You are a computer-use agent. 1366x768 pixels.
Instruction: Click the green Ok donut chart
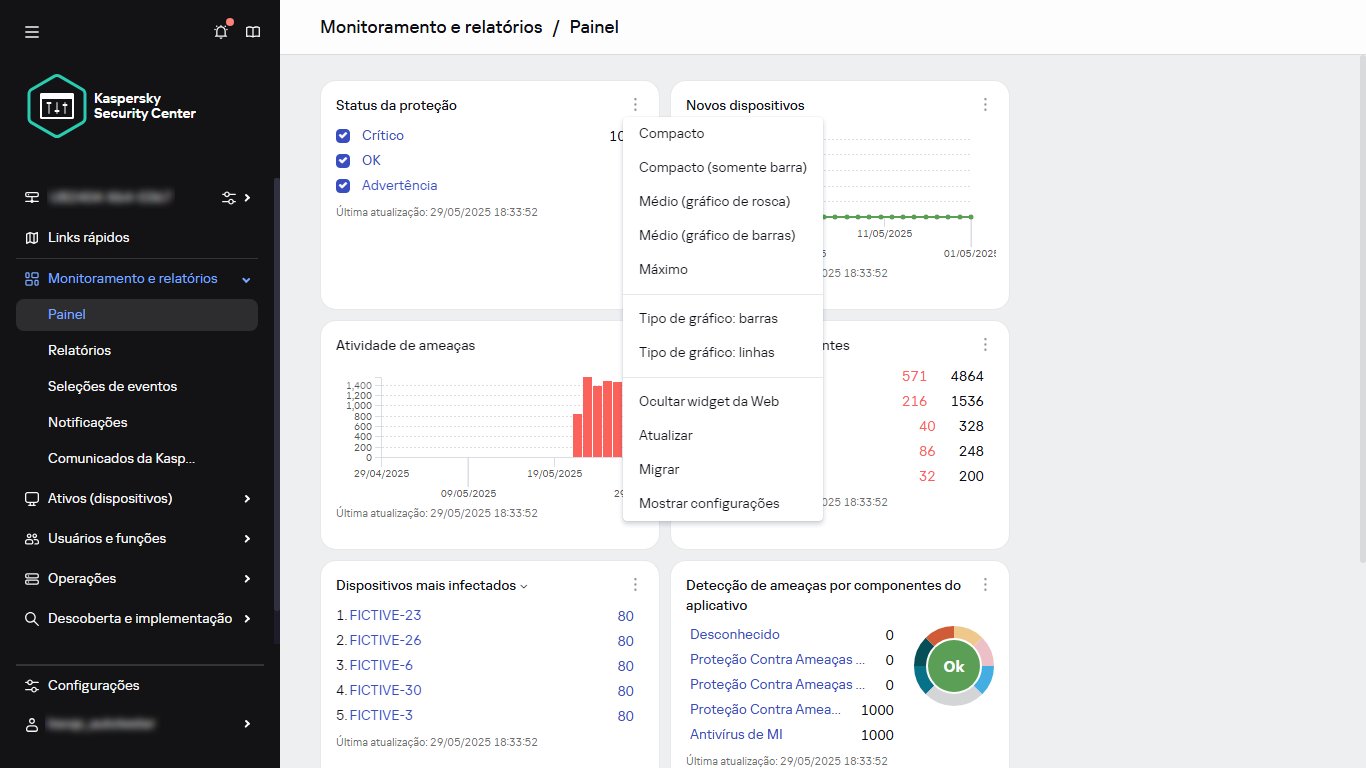click(954, 666)
